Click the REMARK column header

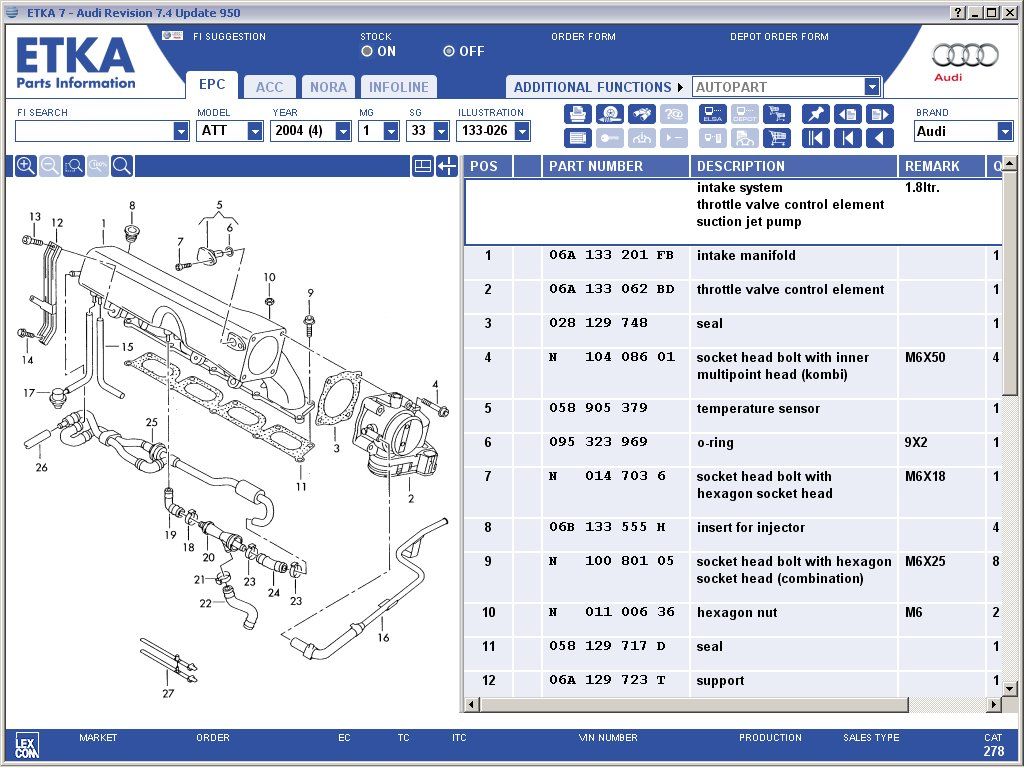tap(942, 167)
